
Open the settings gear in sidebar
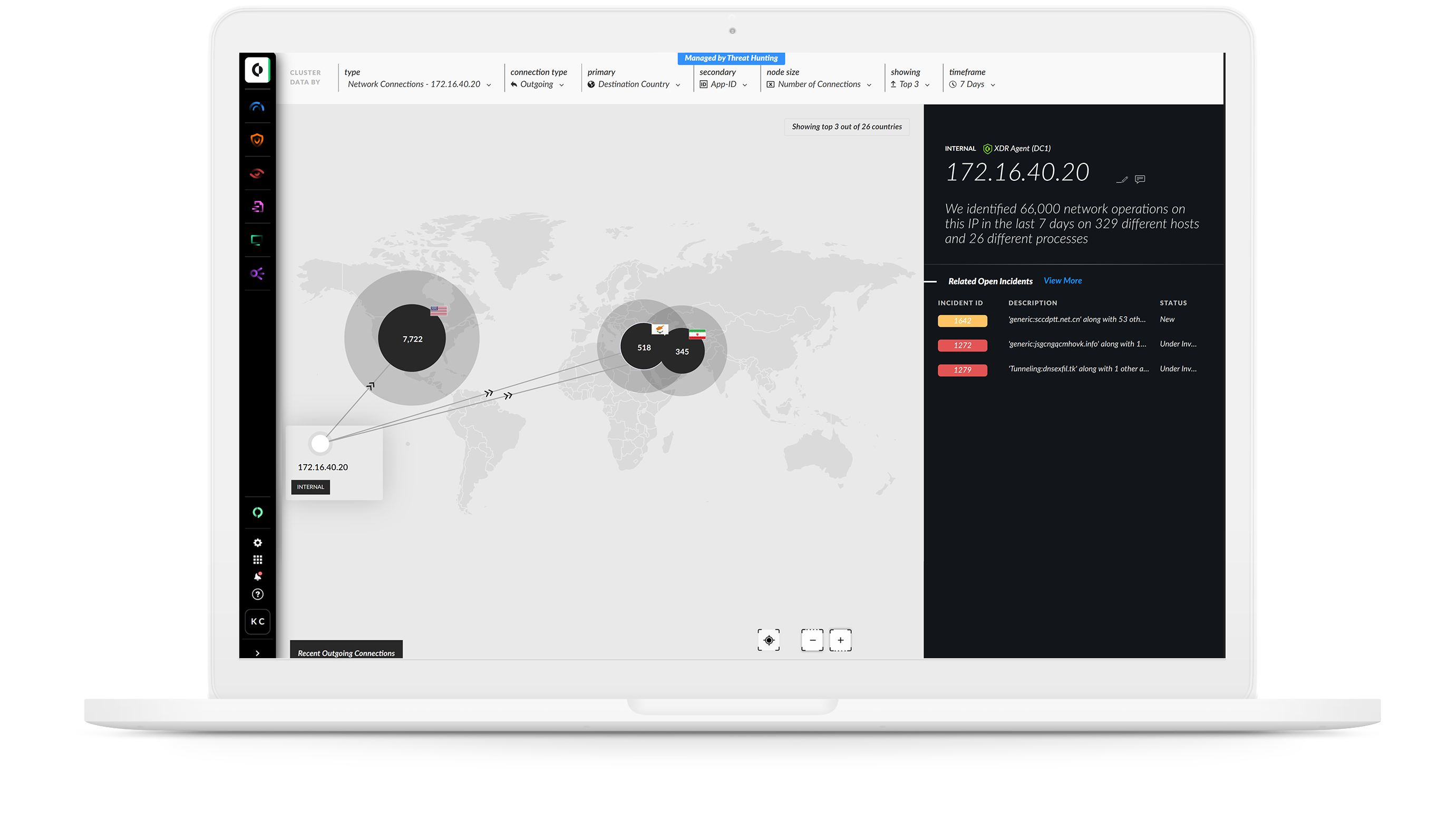click(258, 543)
